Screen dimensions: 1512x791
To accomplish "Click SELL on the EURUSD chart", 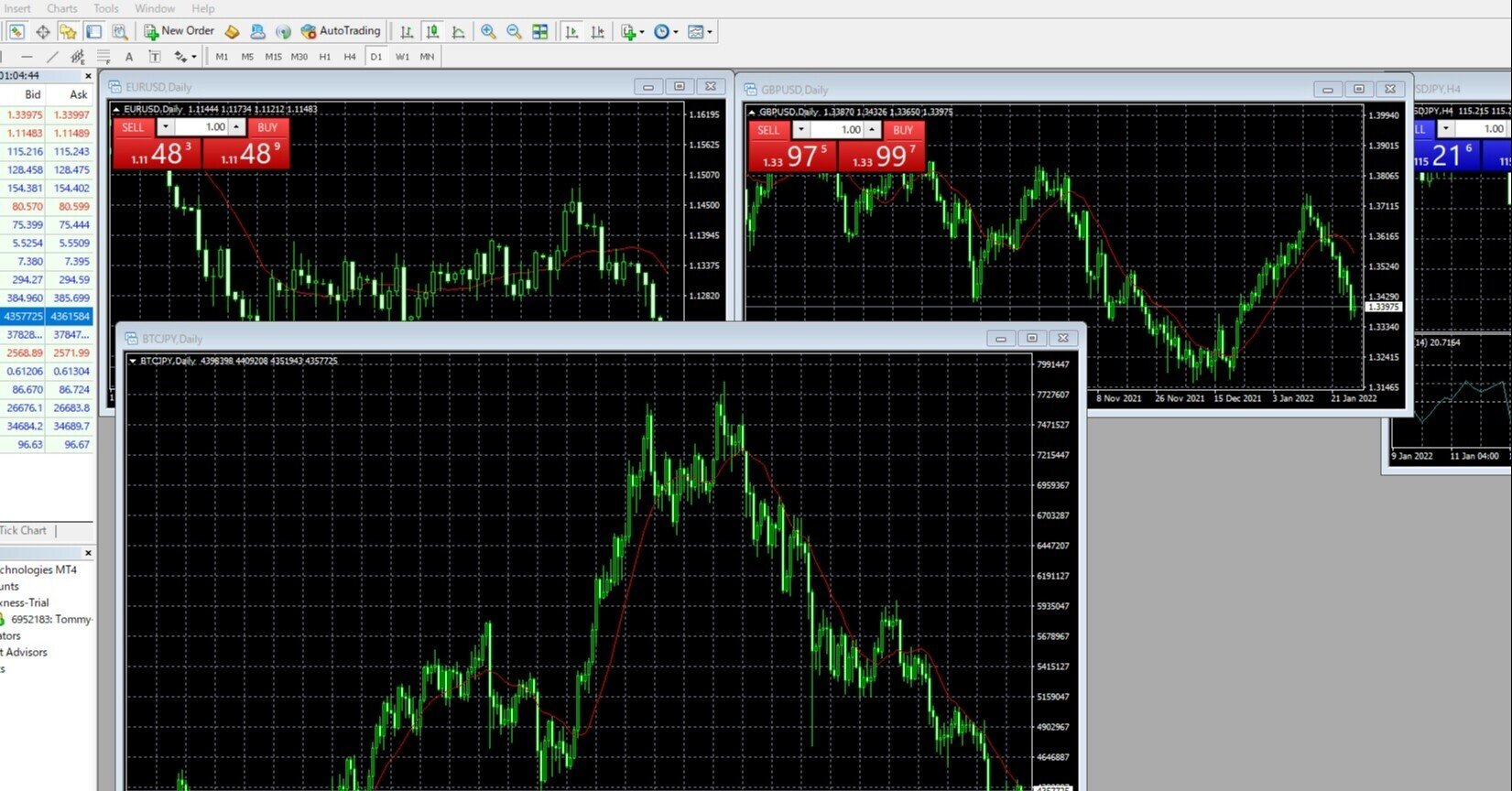I will coord(134,127).
